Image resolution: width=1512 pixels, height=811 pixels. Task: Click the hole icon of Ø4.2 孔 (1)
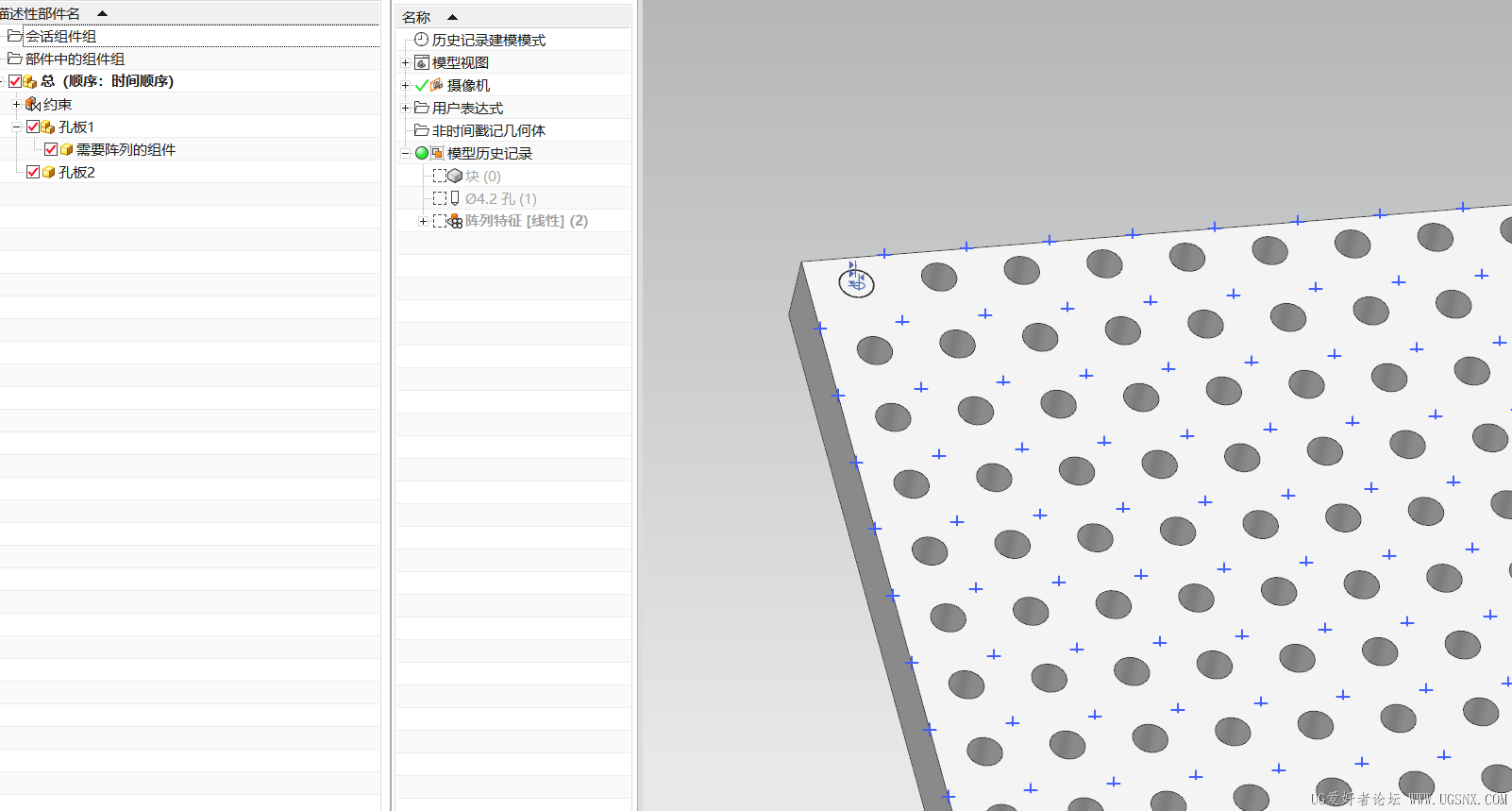point(455,198)
